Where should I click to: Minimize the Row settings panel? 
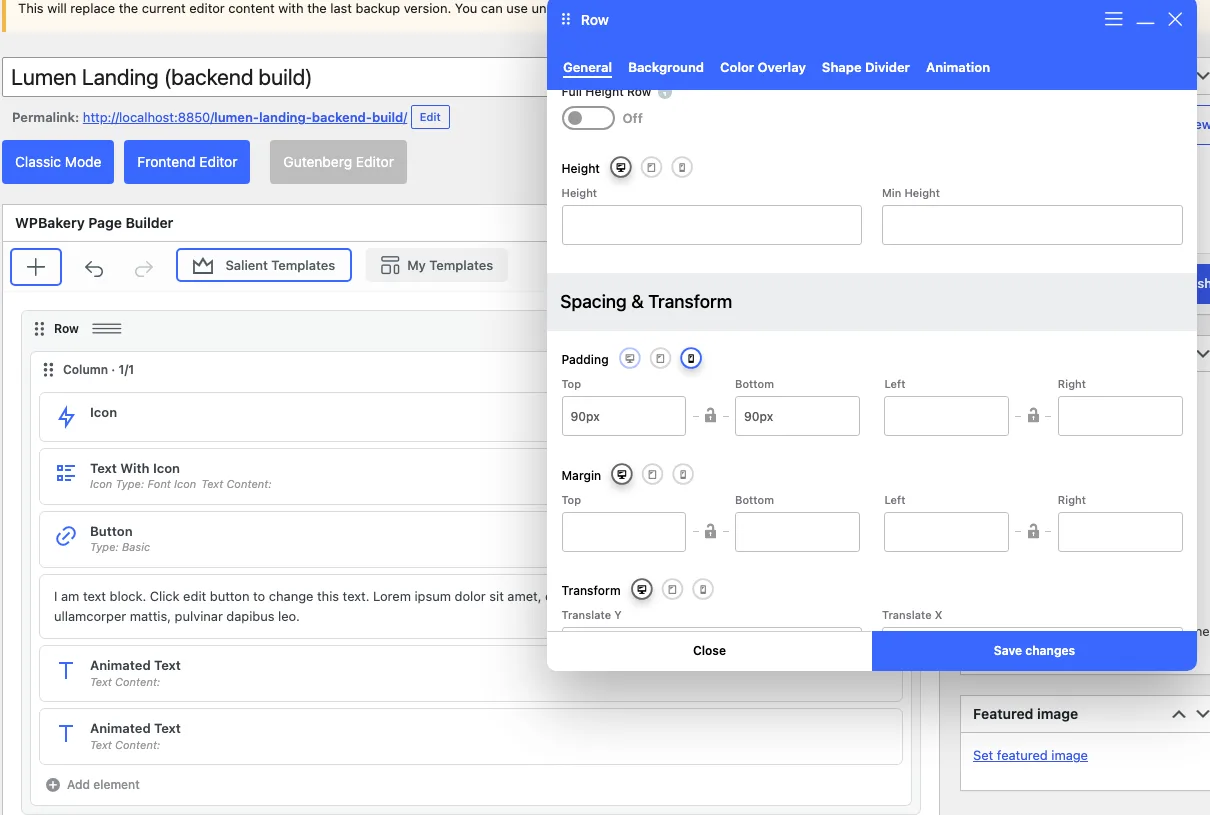pos(1146,21)
